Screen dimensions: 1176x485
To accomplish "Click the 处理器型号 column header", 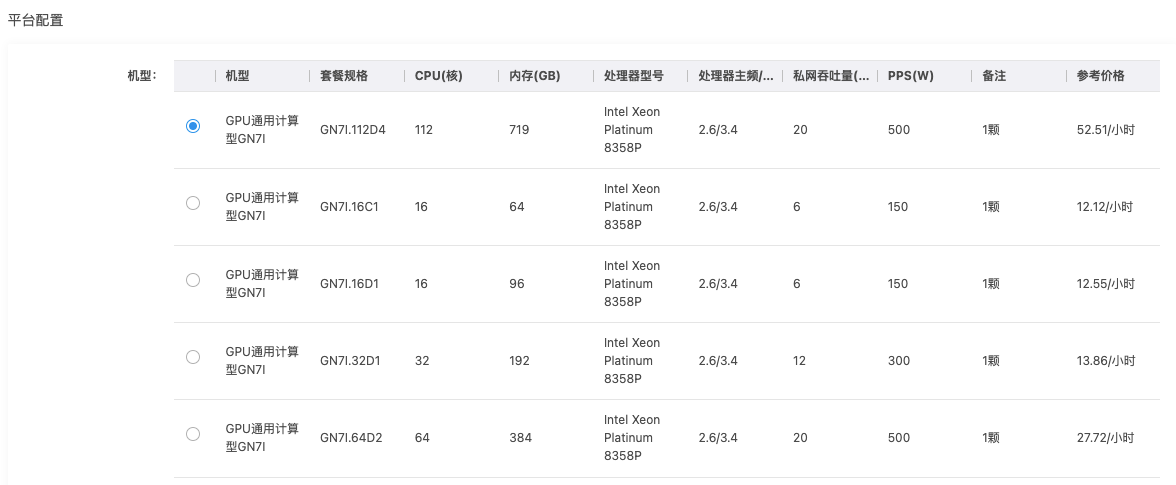I will point(633,76).
